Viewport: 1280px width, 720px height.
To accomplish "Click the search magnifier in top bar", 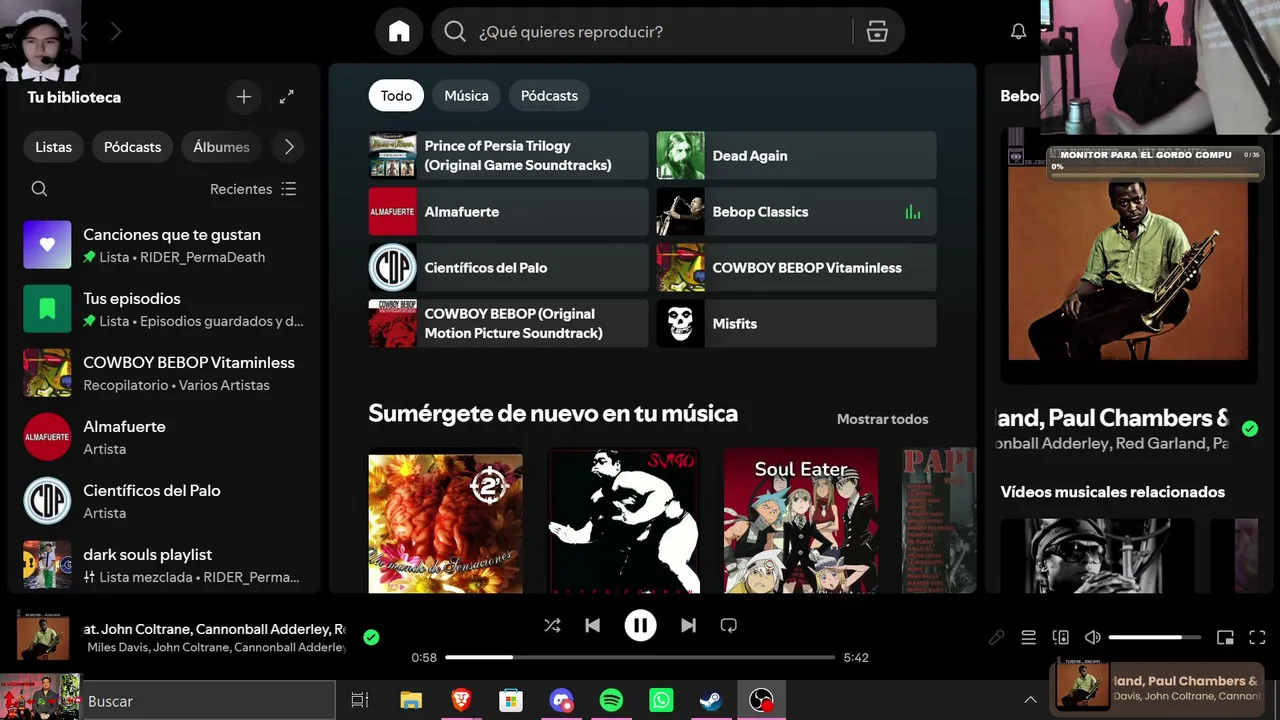I will click(x=455, y=32).
